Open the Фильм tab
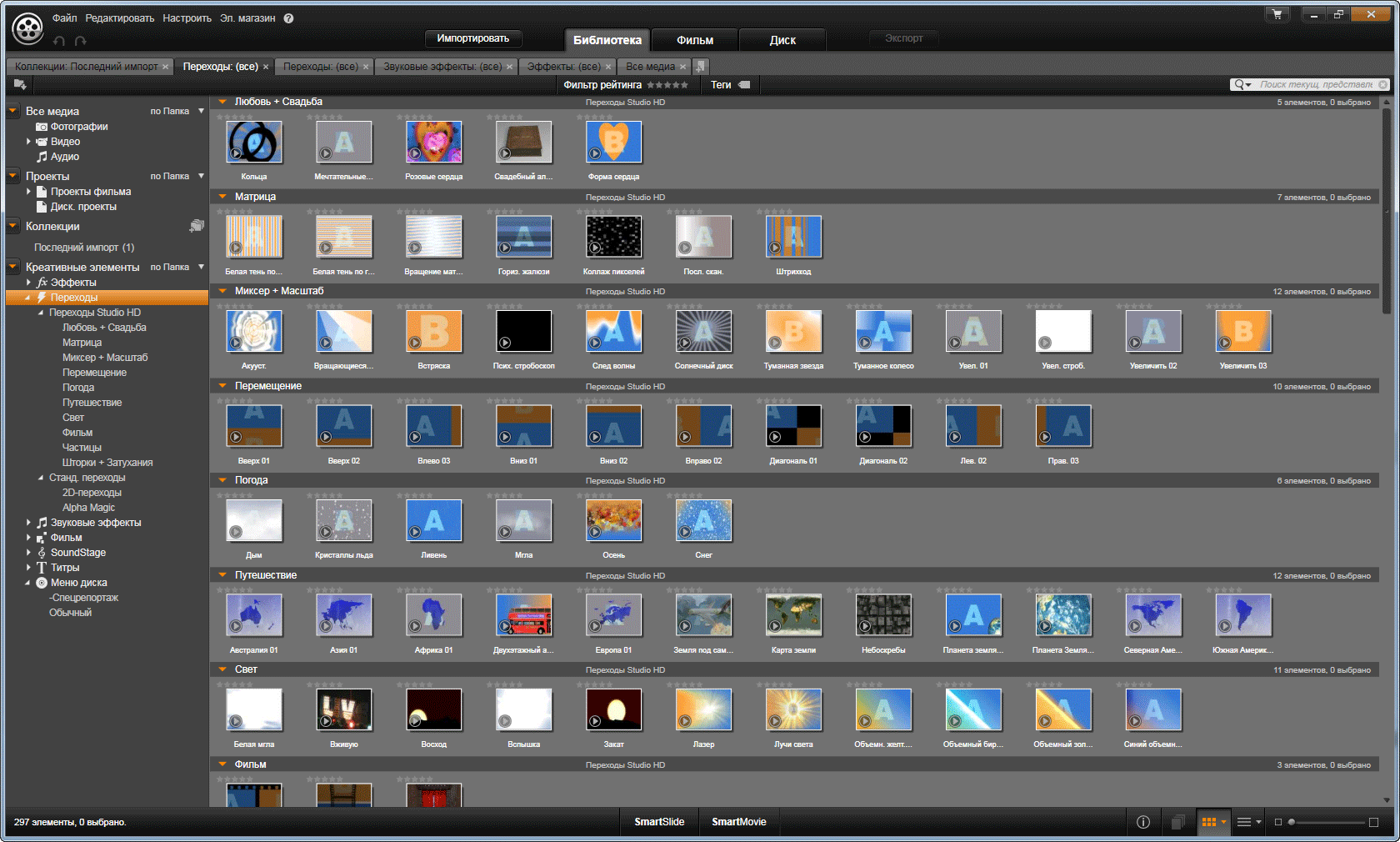The image size is (1400, 842). 694,40
